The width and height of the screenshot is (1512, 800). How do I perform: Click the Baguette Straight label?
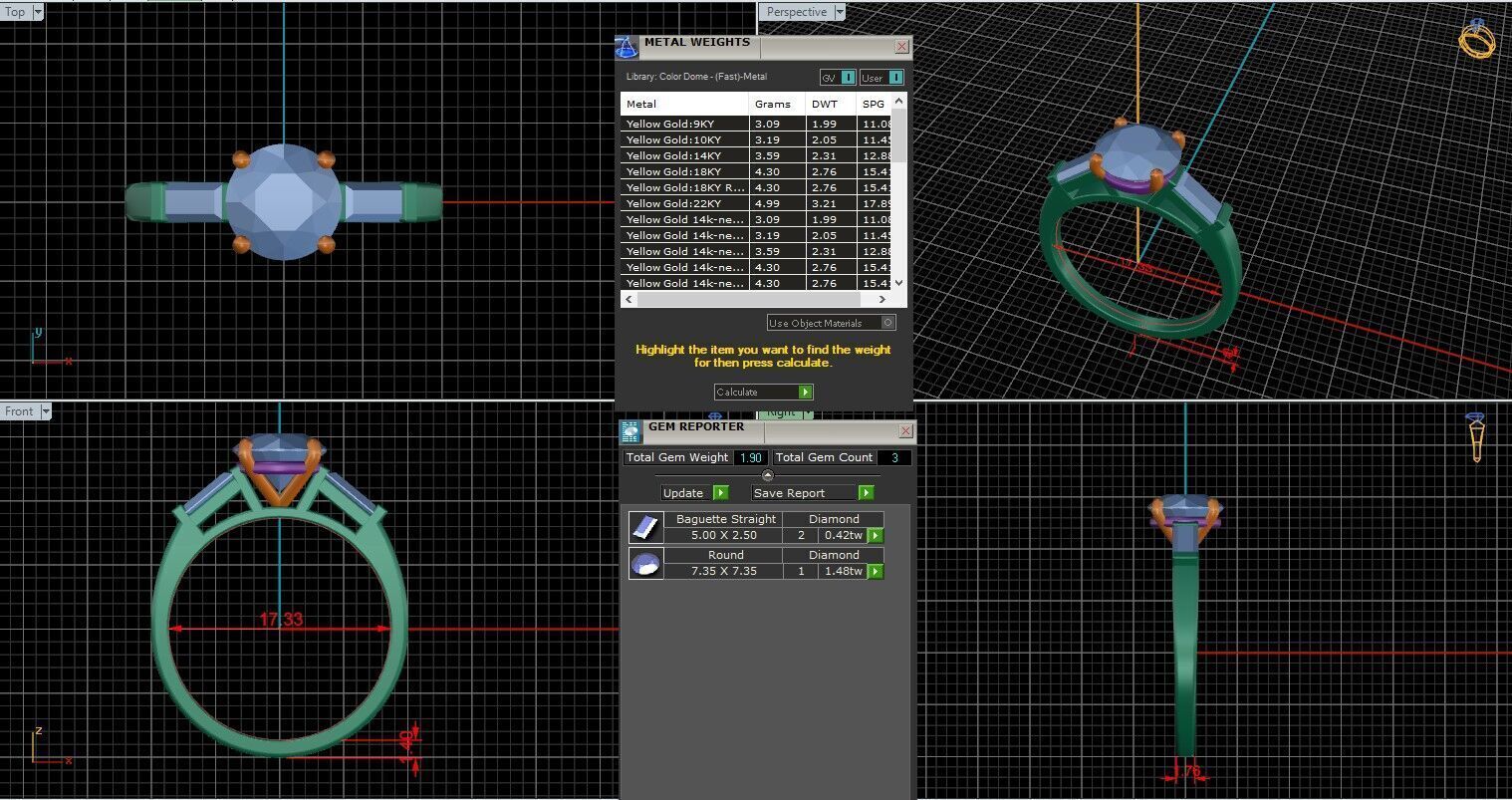click(725, 519)
